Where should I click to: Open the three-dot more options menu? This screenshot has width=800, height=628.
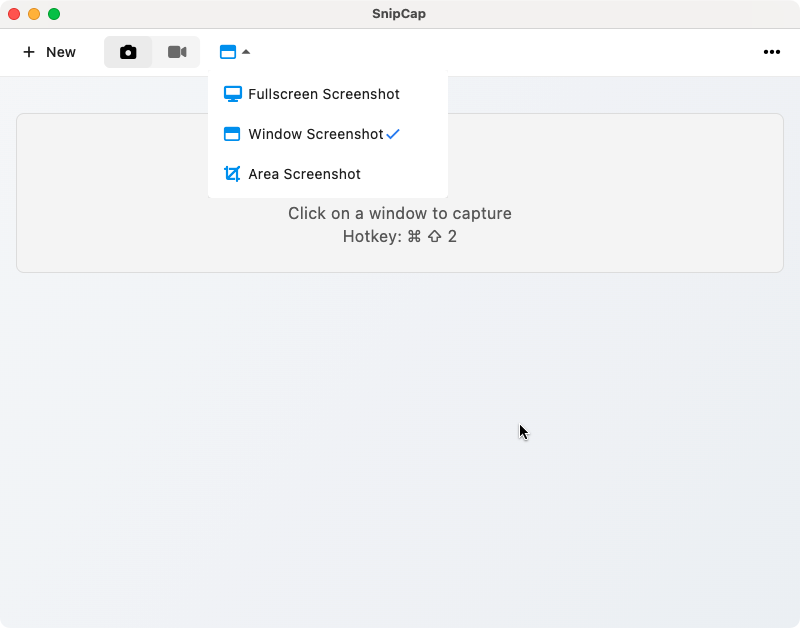[x=771, y=52]
